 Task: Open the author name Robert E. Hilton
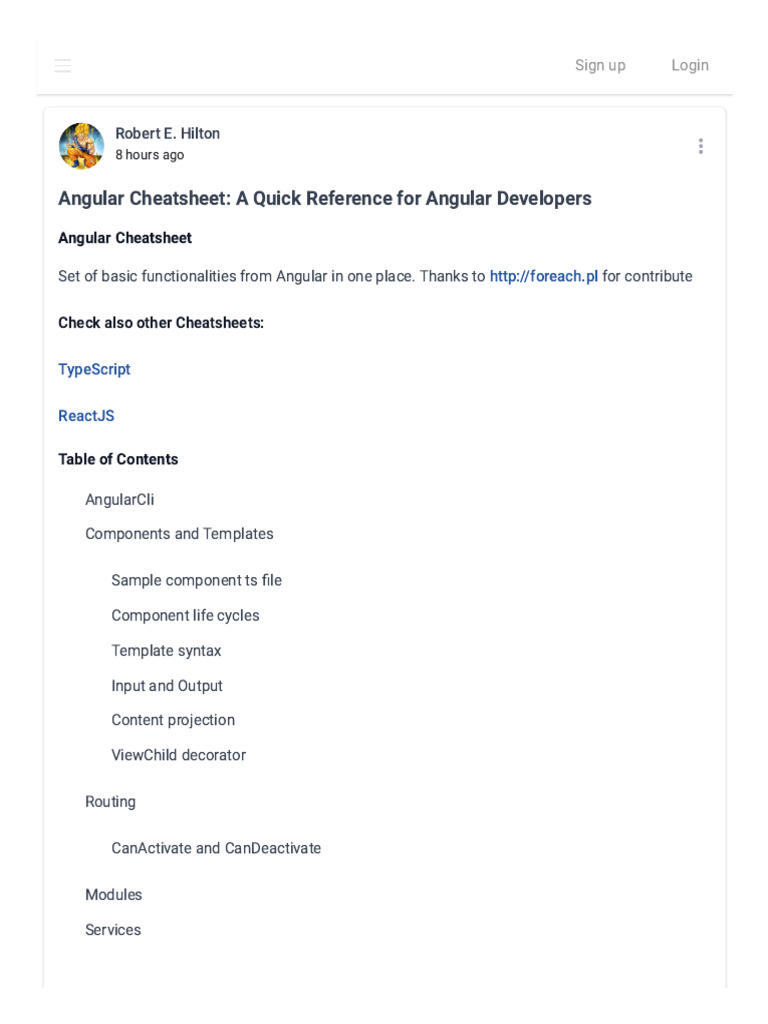167,134
